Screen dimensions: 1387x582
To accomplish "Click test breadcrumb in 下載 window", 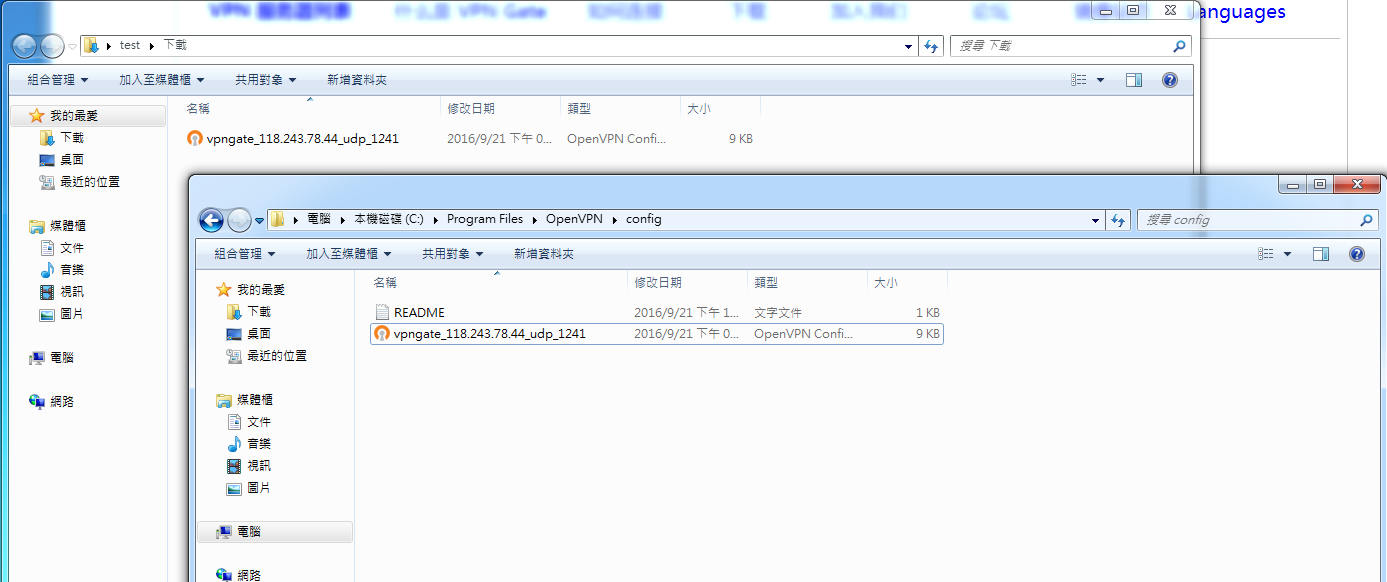I will click(x=130, y=46).
